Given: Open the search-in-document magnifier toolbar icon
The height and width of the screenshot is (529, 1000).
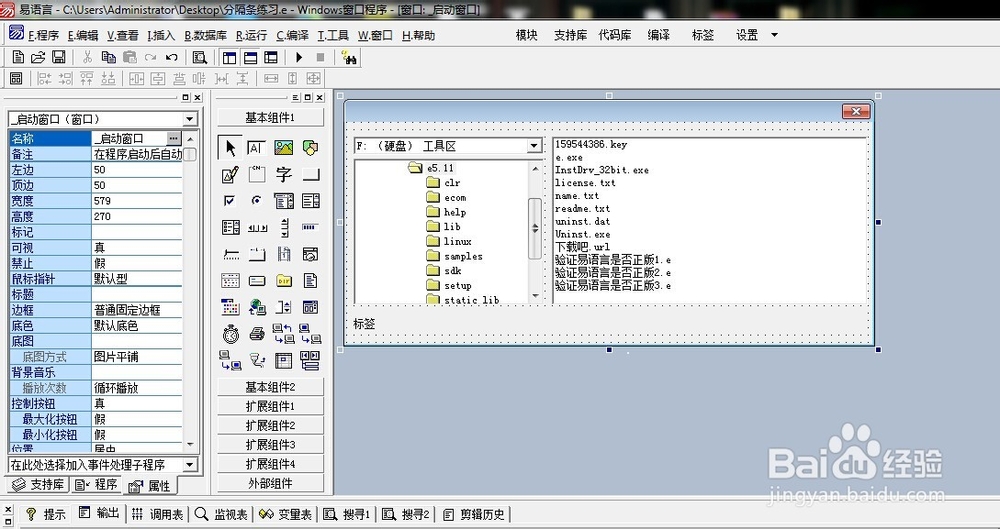Looking at the screenshot, I should pyautogui.click(x=200, y=57).
